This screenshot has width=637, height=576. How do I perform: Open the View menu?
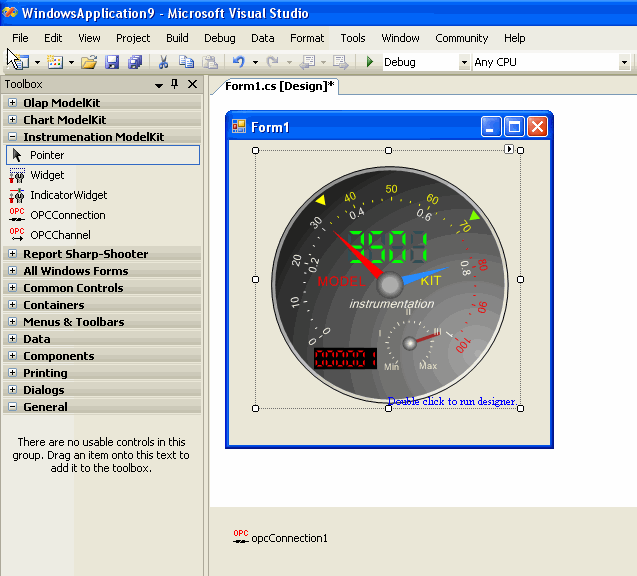click(89, 38)
